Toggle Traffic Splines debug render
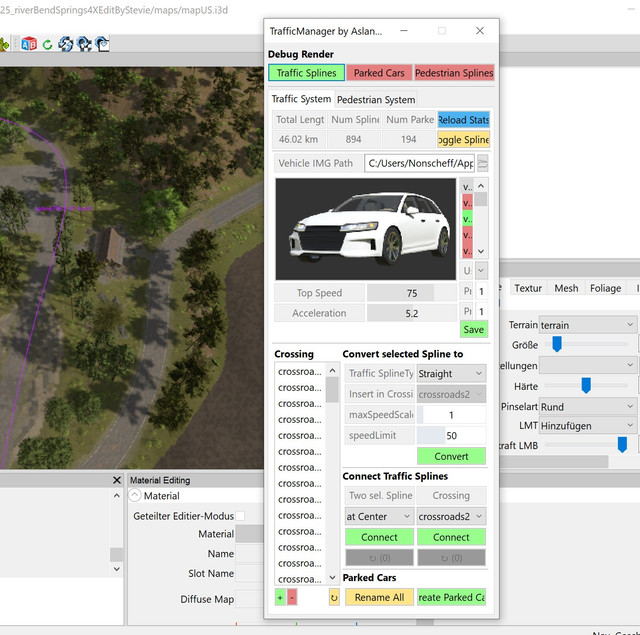Viewport: 640px width, 635px height. [307, 73]
